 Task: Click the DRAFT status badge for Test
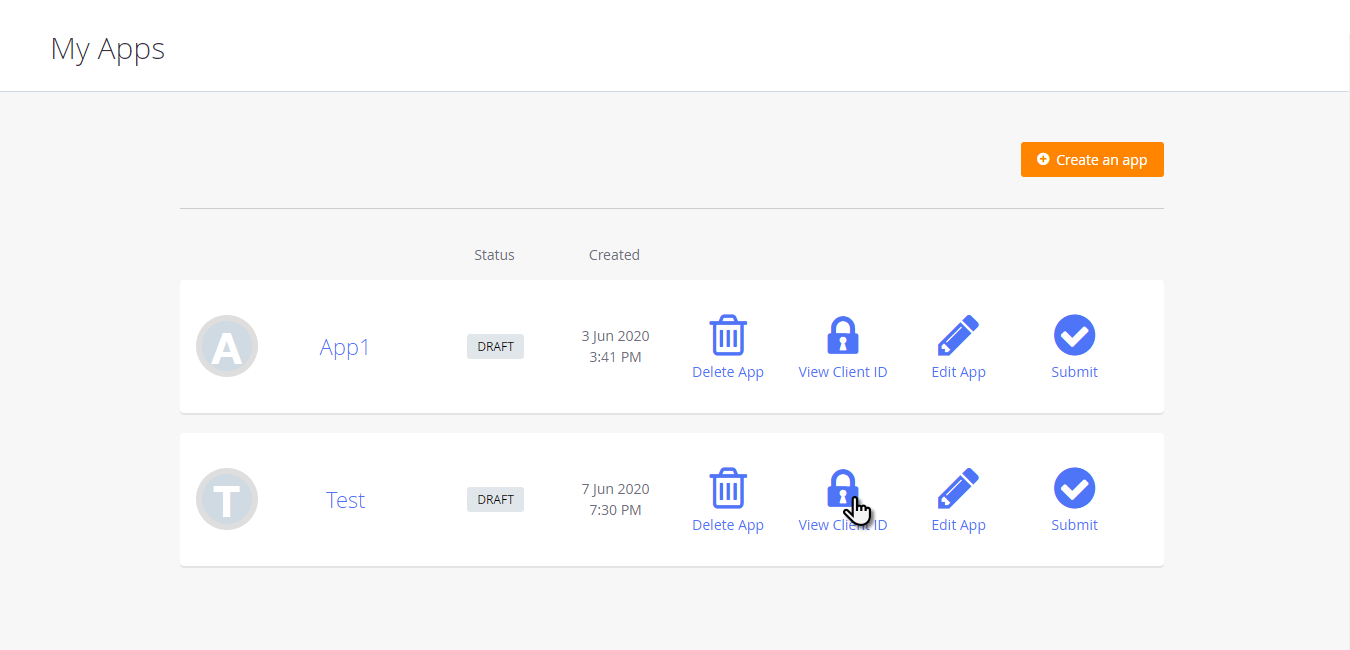[x=495, y=500]
